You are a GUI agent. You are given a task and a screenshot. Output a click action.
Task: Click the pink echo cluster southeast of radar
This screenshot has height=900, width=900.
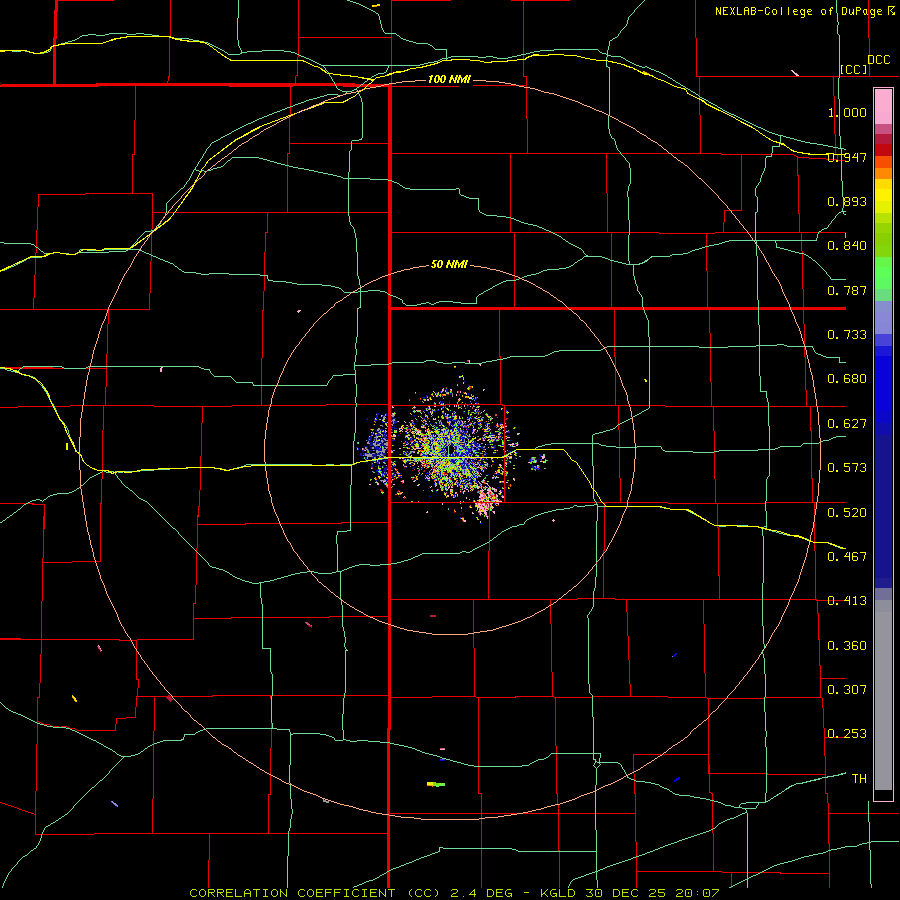point(487,502)
